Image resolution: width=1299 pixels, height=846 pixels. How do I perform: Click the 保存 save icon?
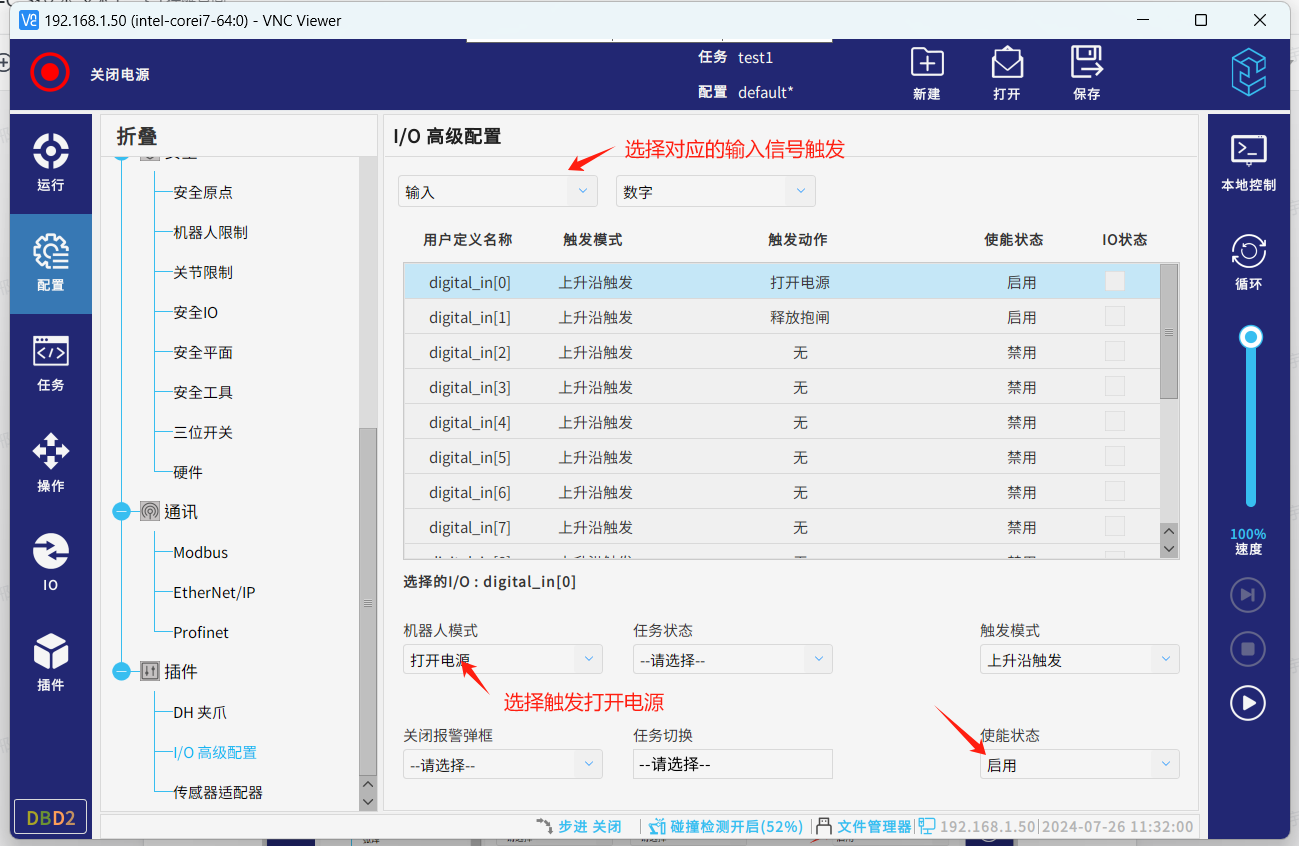coord(1086,63)
